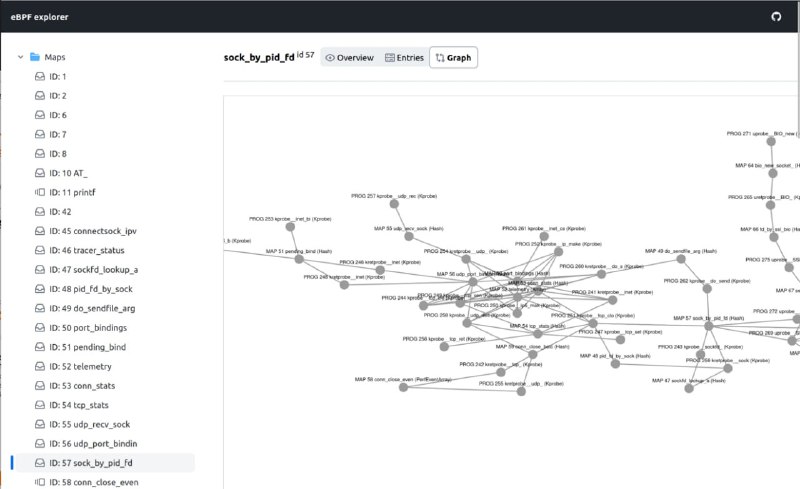Screen dimensions: 800x489
Task: Switch to the Entries tab
Action: click(404, 58)
